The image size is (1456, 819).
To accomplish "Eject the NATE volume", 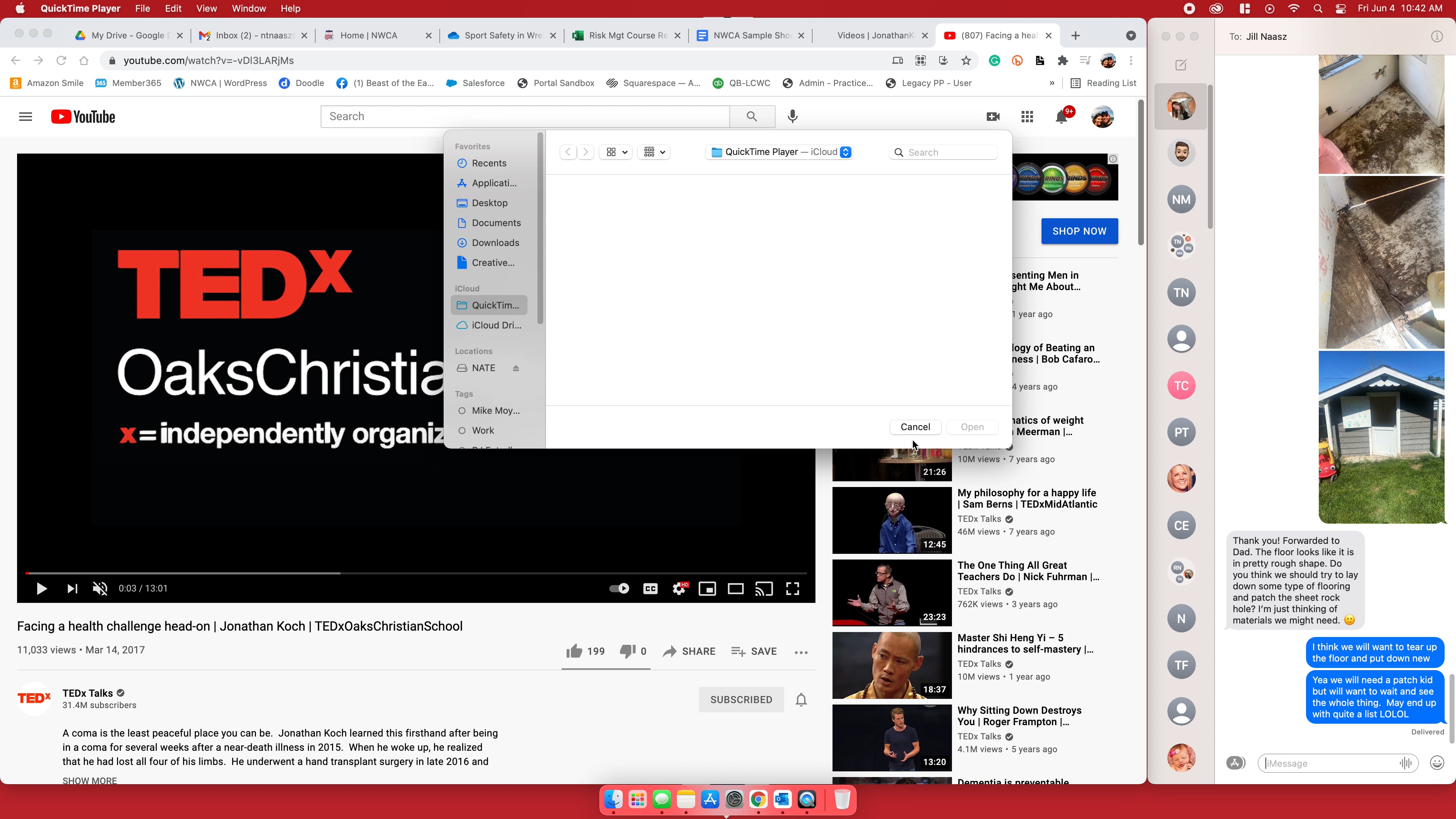I will click(x=515, y=368).
